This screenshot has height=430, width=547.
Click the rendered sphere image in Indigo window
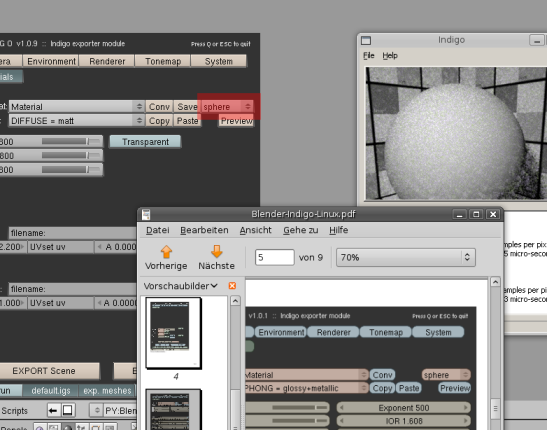(456, 134)
